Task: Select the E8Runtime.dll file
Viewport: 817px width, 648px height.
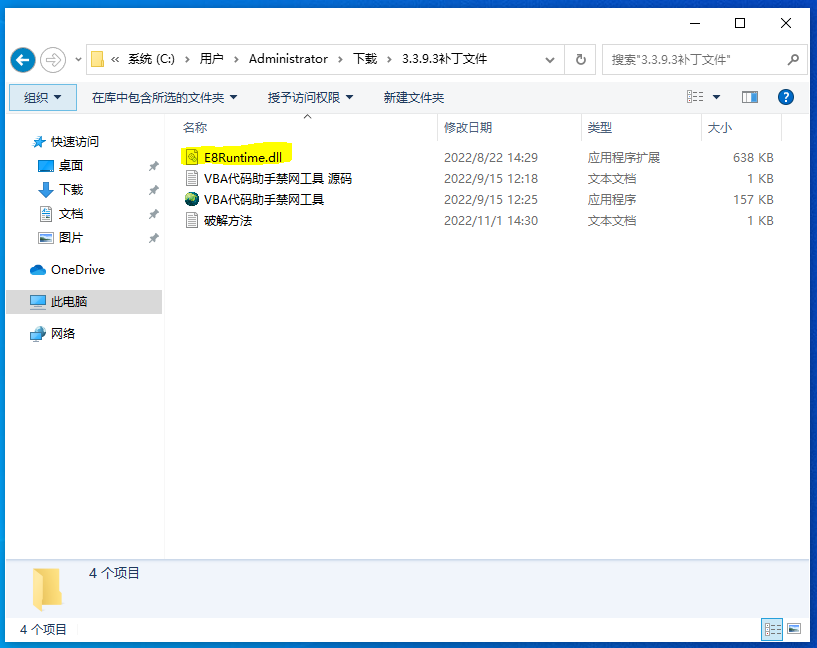Action: (243, 158)
